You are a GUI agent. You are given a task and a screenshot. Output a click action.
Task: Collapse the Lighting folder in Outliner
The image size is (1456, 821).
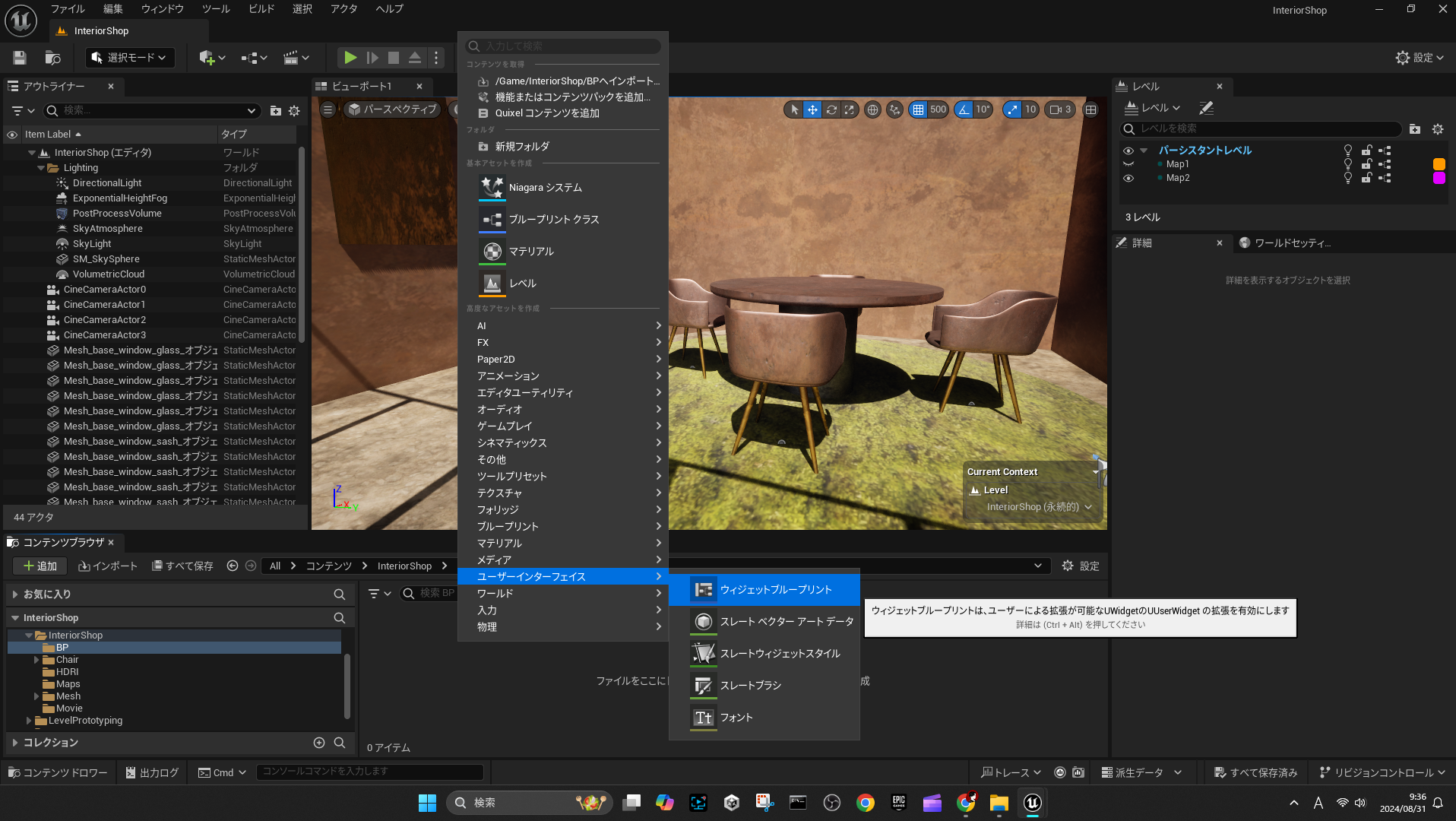pyautogui.click(x=41, y=168)
